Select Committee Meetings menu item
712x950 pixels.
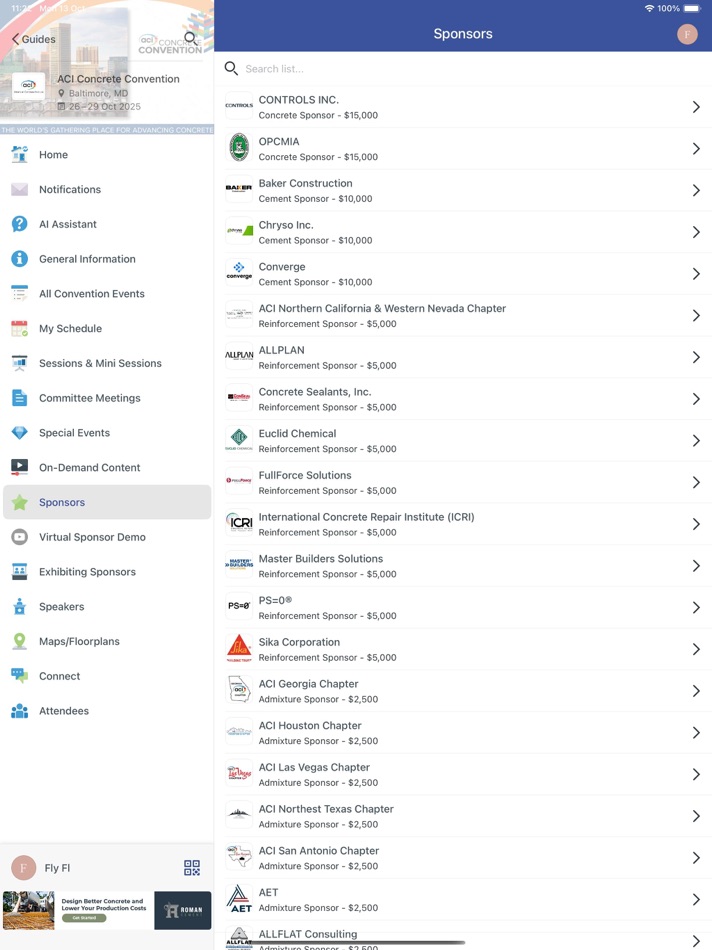(x=107, y=398)
